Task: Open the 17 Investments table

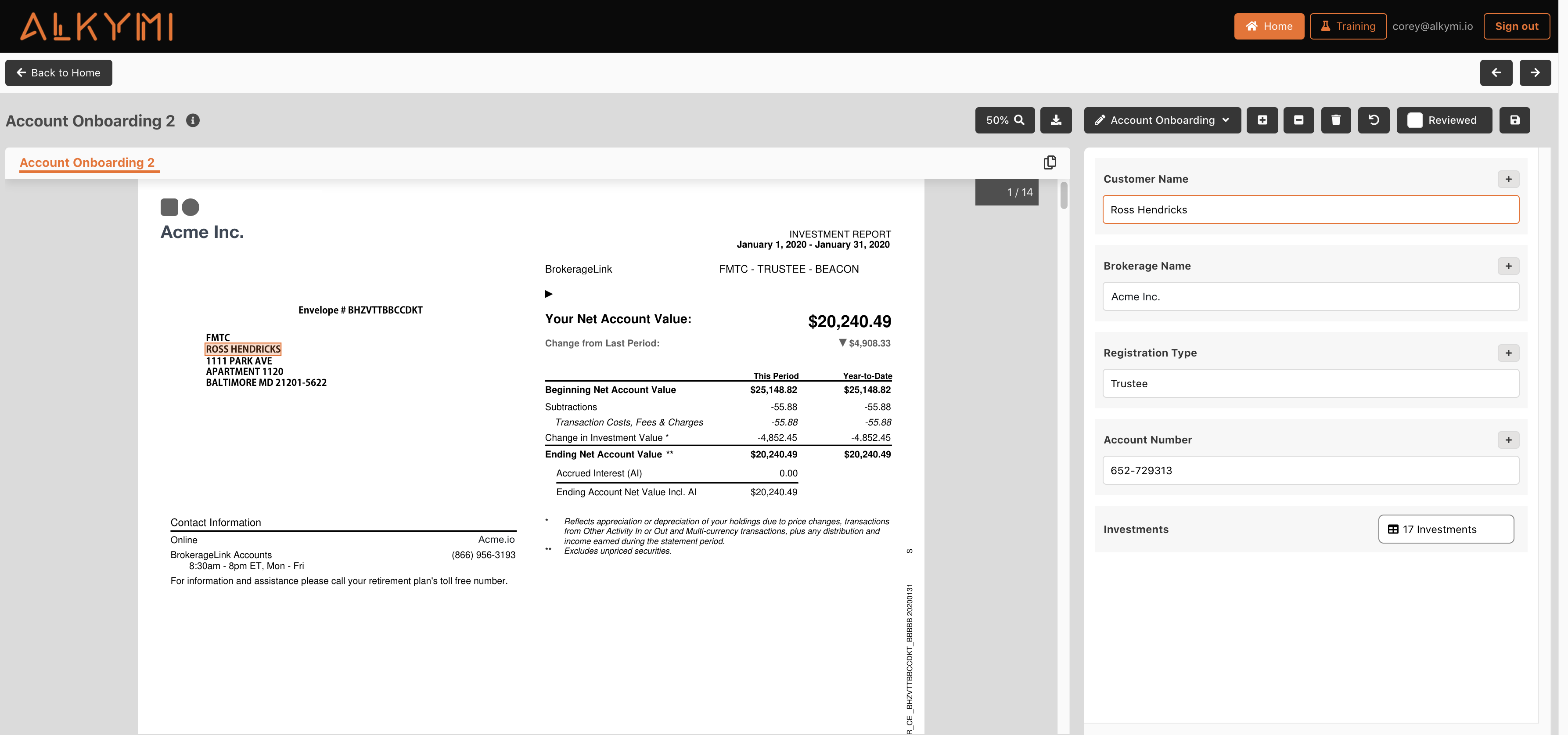Action: 1446,529
